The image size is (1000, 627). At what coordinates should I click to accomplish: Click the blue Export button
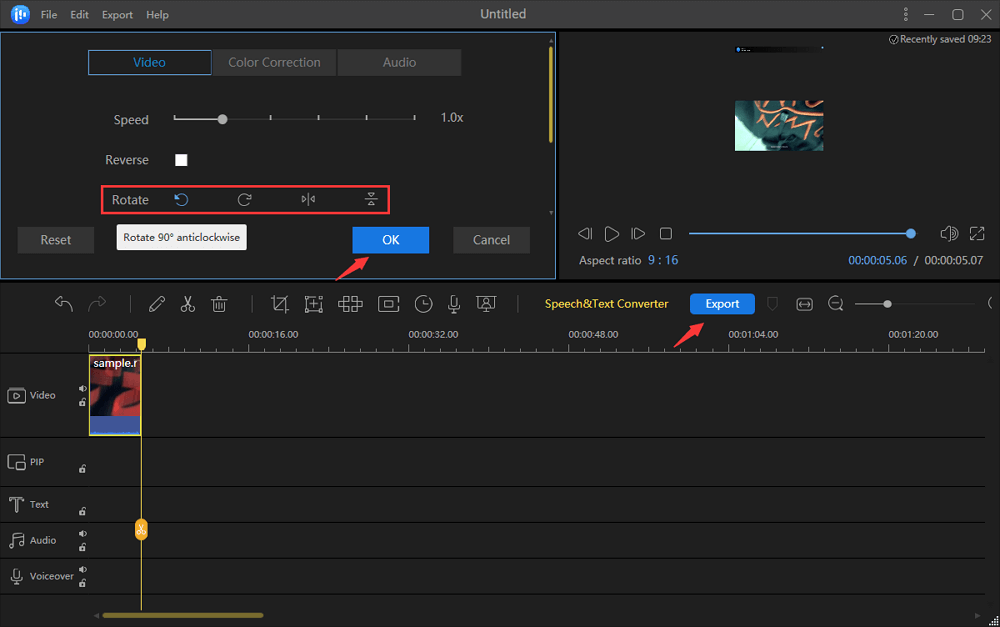coord(722,304)
